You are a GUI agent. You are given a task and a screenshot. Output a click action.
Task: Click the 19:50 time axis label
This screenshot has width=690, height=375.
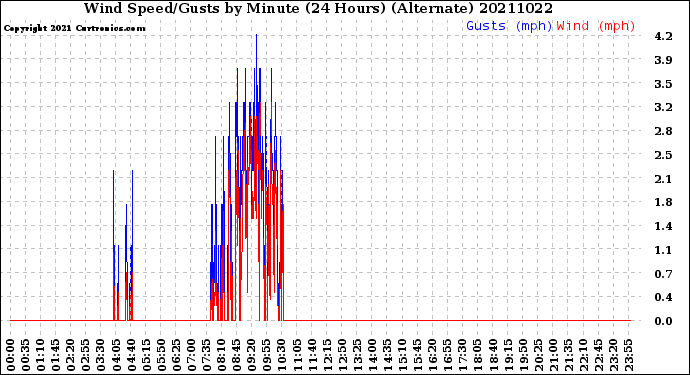[524, 355]
